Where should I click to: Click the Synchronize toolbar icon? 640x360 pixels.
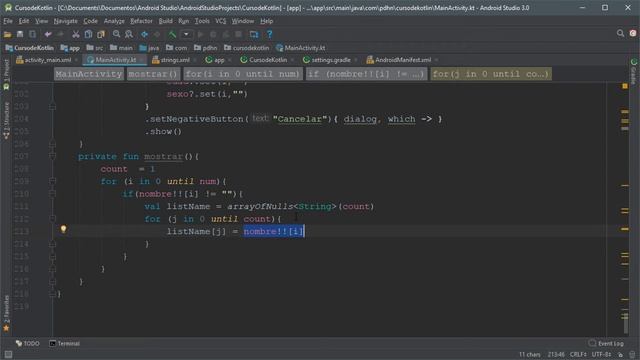pos(32,34)
